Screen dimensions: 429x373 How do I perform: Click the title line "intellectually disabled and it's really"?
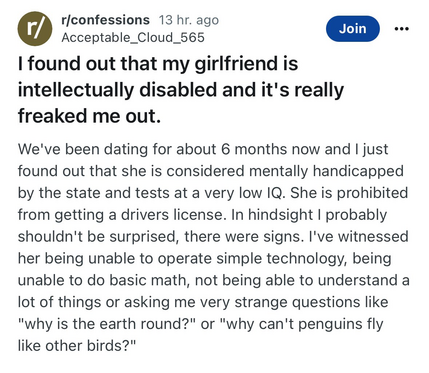coord(181,90)
